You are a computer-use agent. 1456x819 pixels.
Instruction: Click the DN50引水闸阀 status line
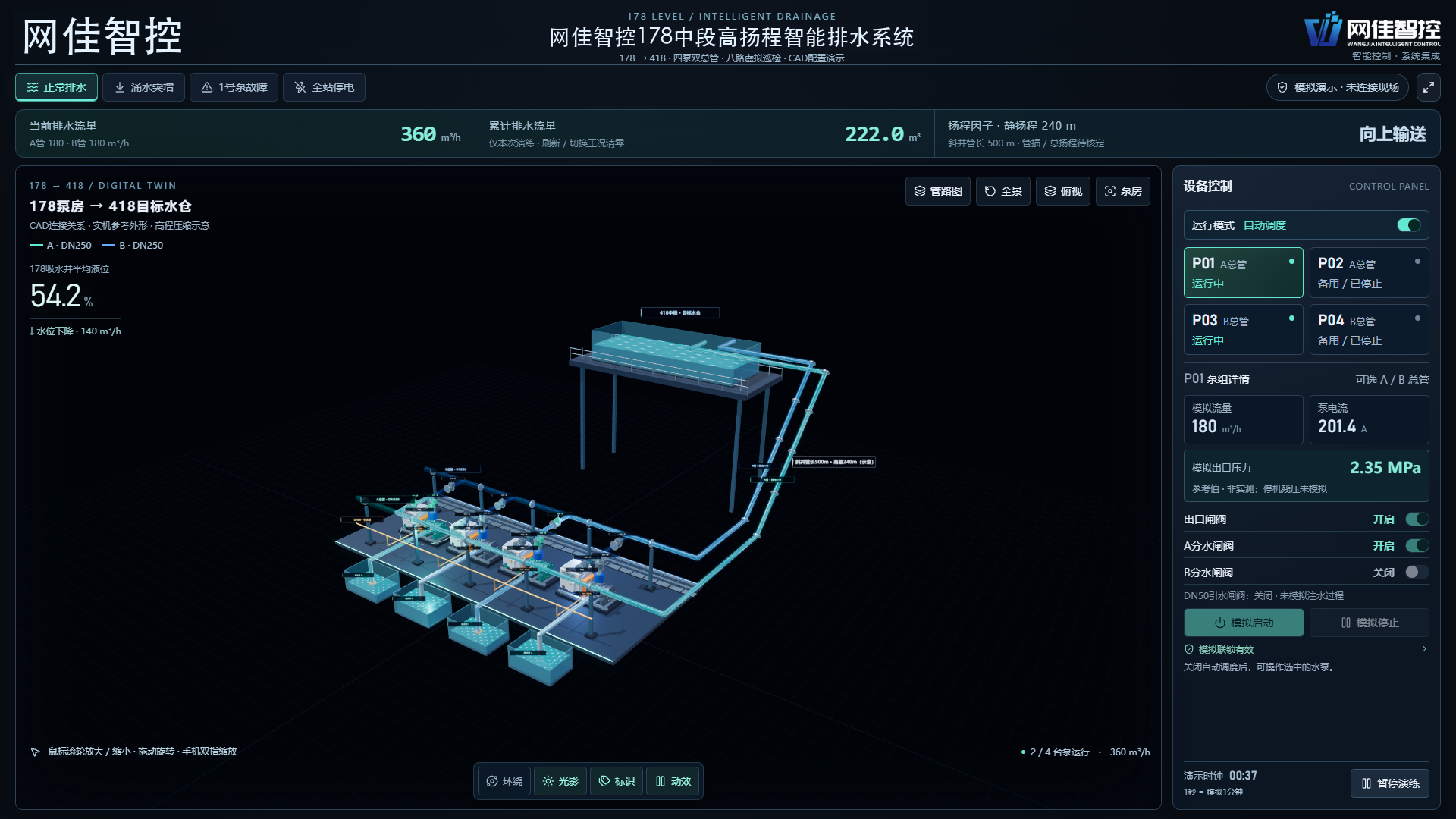pyautogui.click(x=1263, y=596)
